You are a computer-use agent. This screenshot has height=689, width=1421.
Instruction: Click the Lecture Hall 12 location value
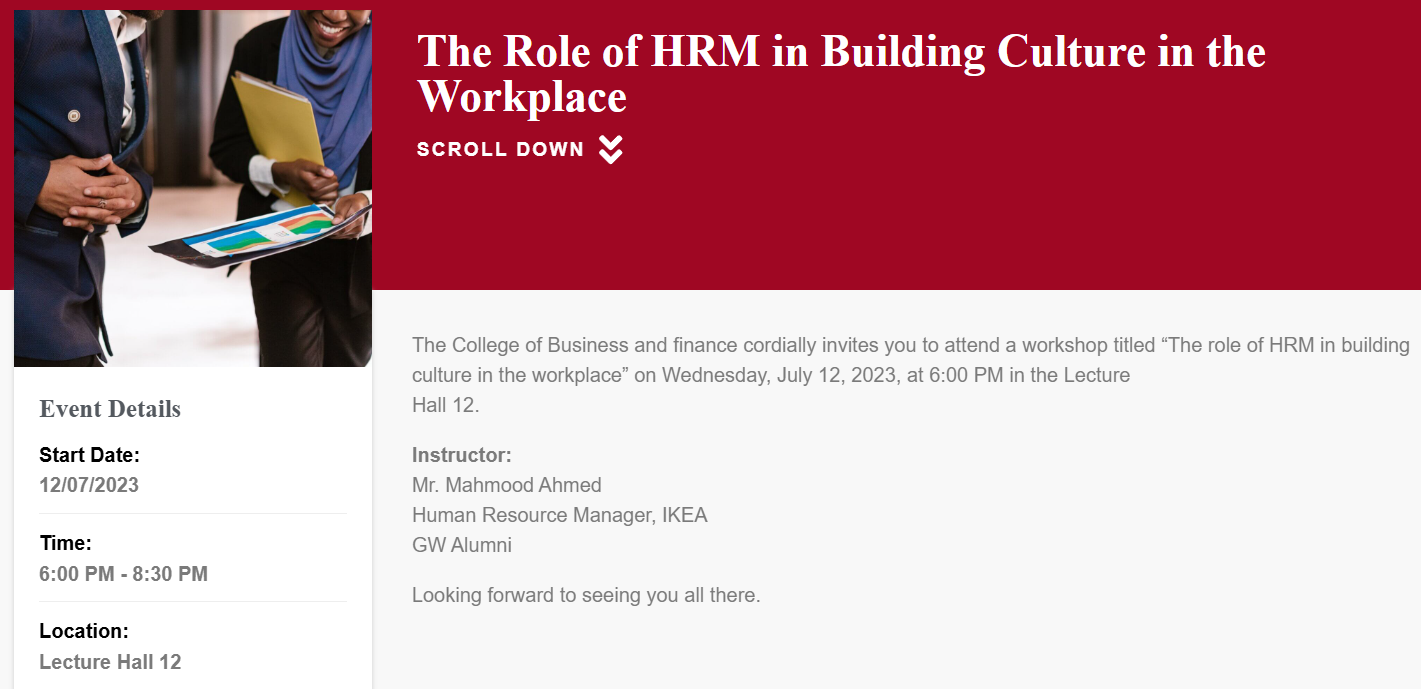tap(110, 662)
